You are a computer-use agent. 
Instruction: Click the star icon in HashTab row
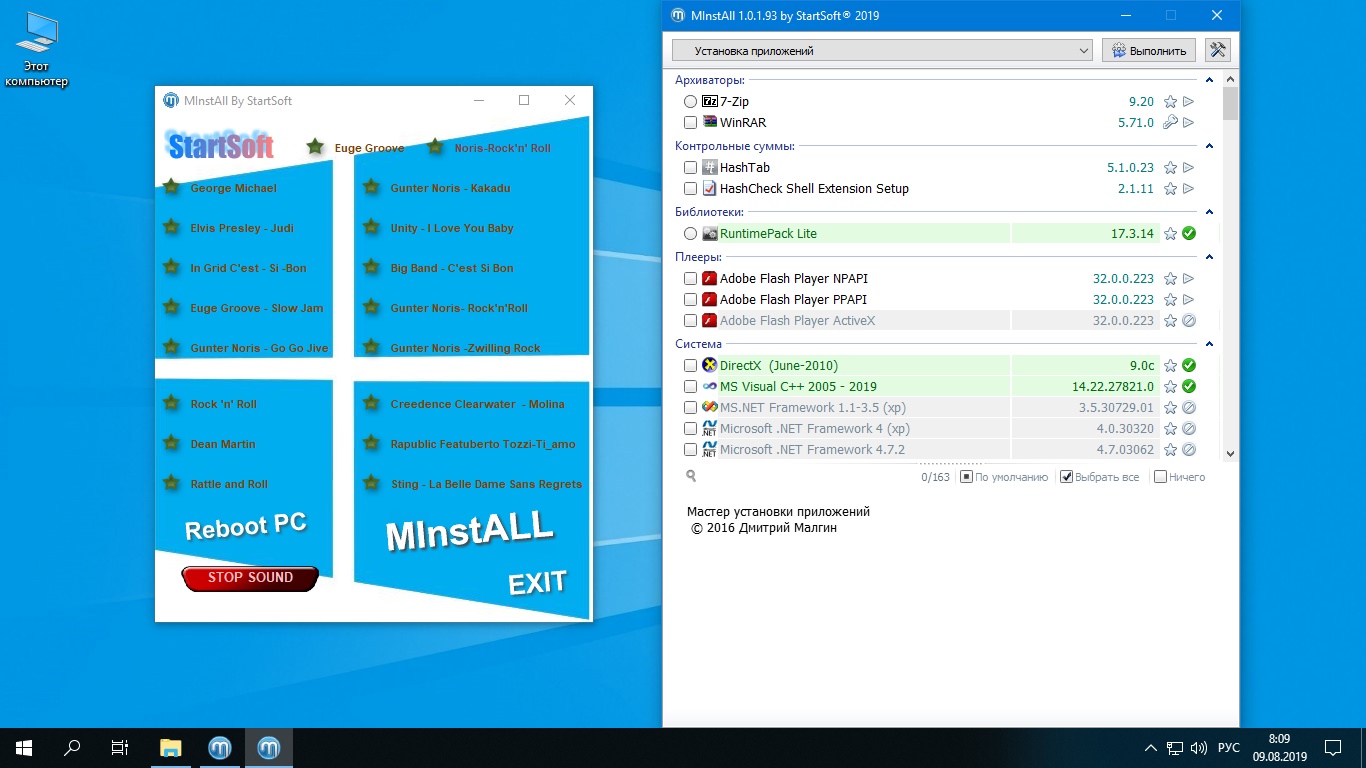tap(1170, 168)
